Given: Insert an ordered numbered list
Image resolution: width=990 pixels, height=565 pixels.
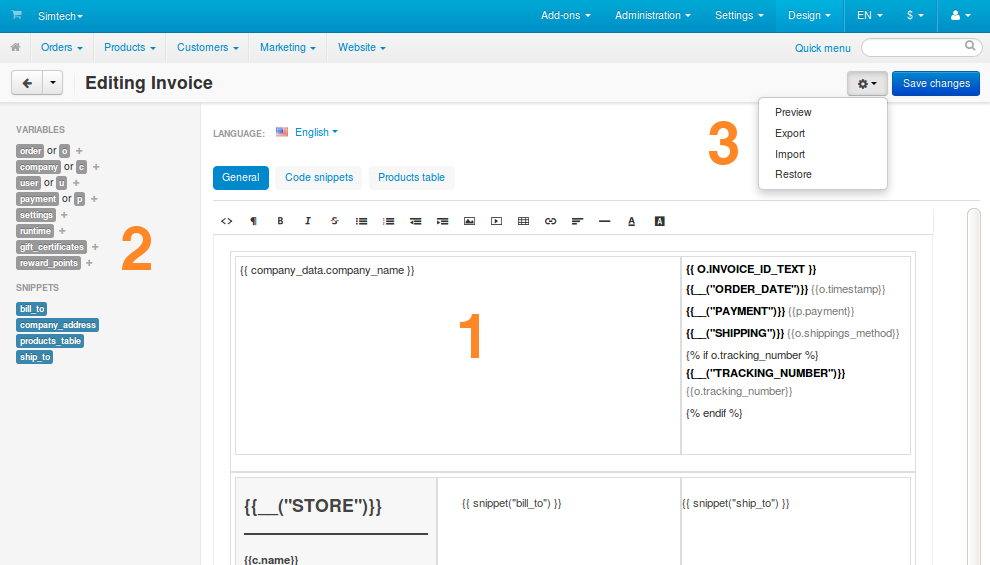Looking at the screenshot, I should point(388,221).
